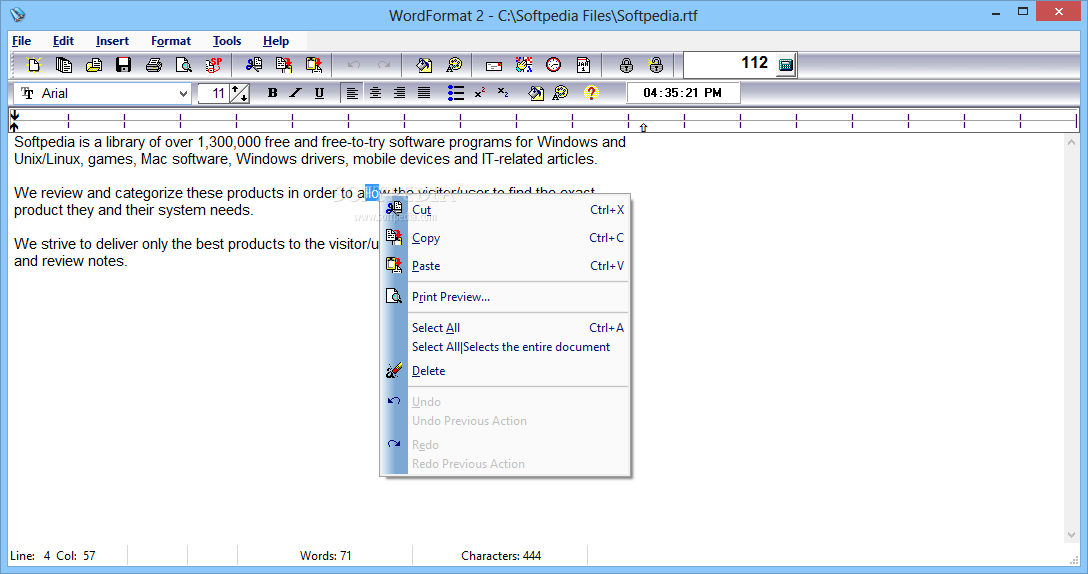Open help with yellow question mark icon
The height and width of the screenshot is (574, 1088).
pyautogui.click(x=591, y=93)
